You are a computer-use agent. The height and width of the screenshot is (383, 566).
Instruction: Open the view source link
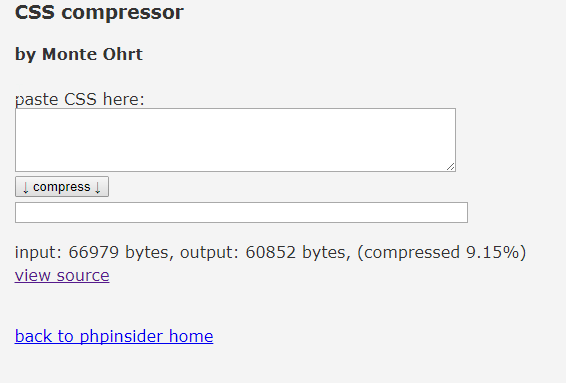pos(62,275)
